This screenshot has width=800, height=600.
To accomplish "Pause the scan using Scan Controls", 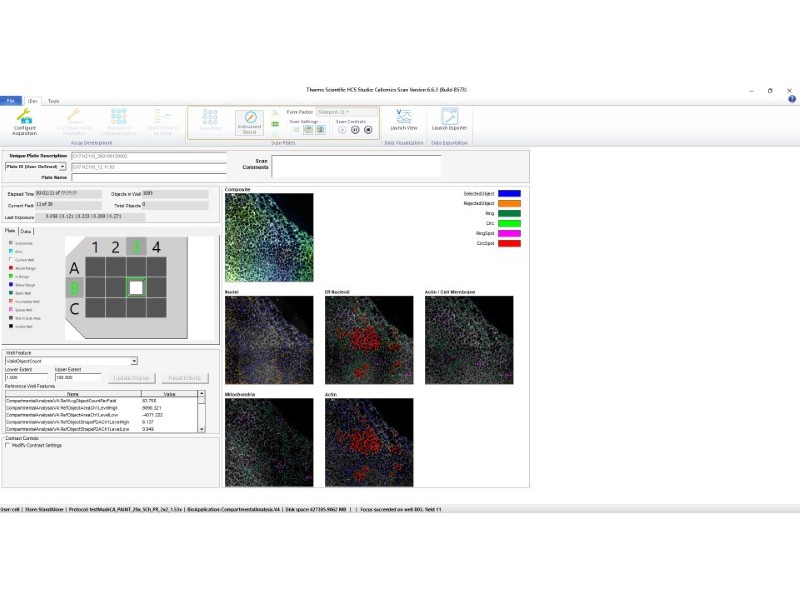I will [356, 130].
